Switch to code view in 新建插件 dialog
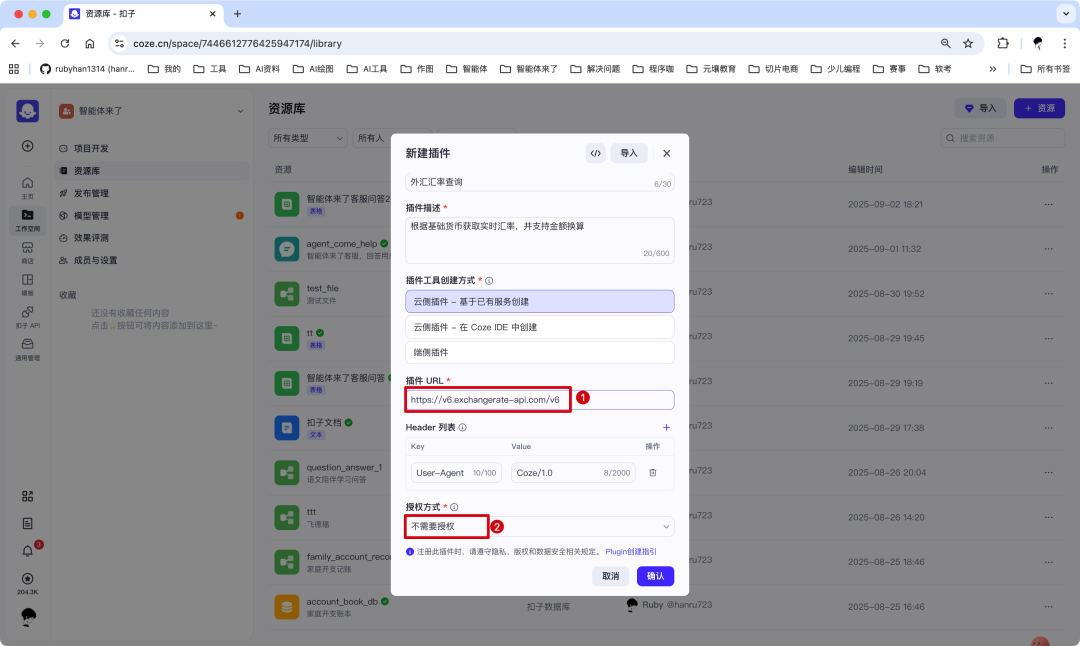Viewport: 1080px width, 646px height. [x=596, y=153]
